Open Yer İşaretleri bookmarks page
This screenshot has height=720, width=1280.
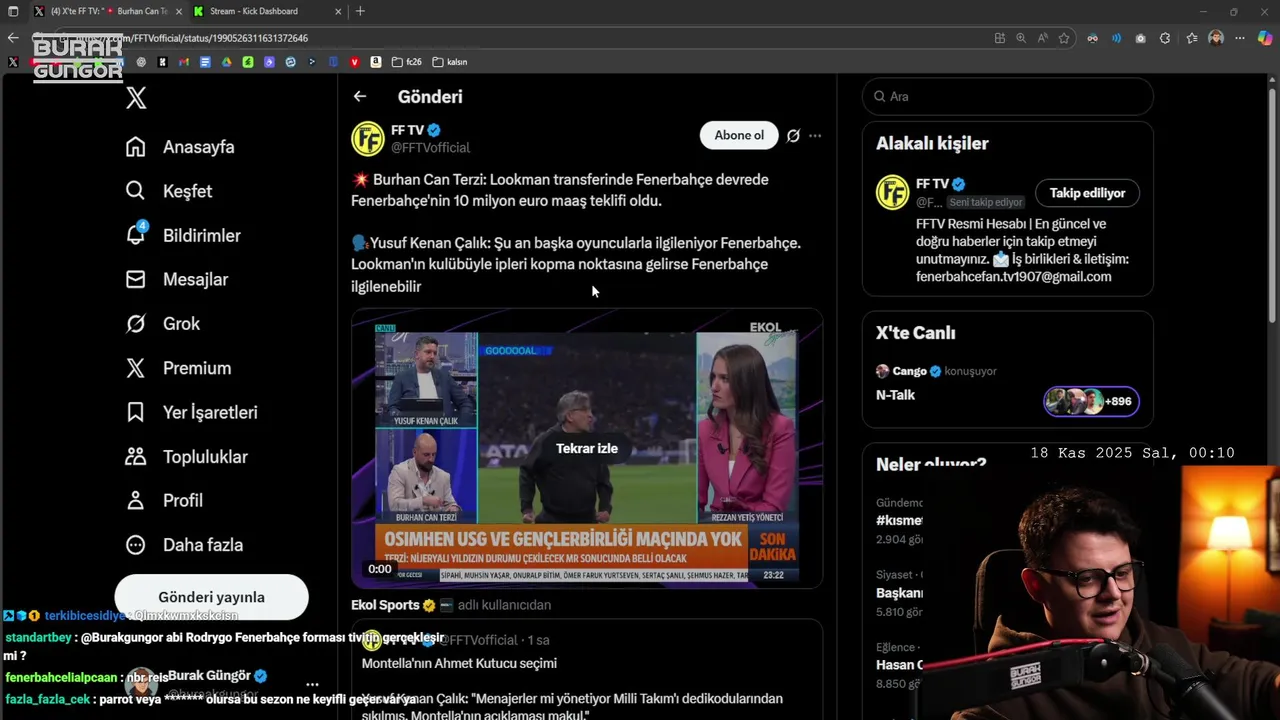click(x=191, y=412)
